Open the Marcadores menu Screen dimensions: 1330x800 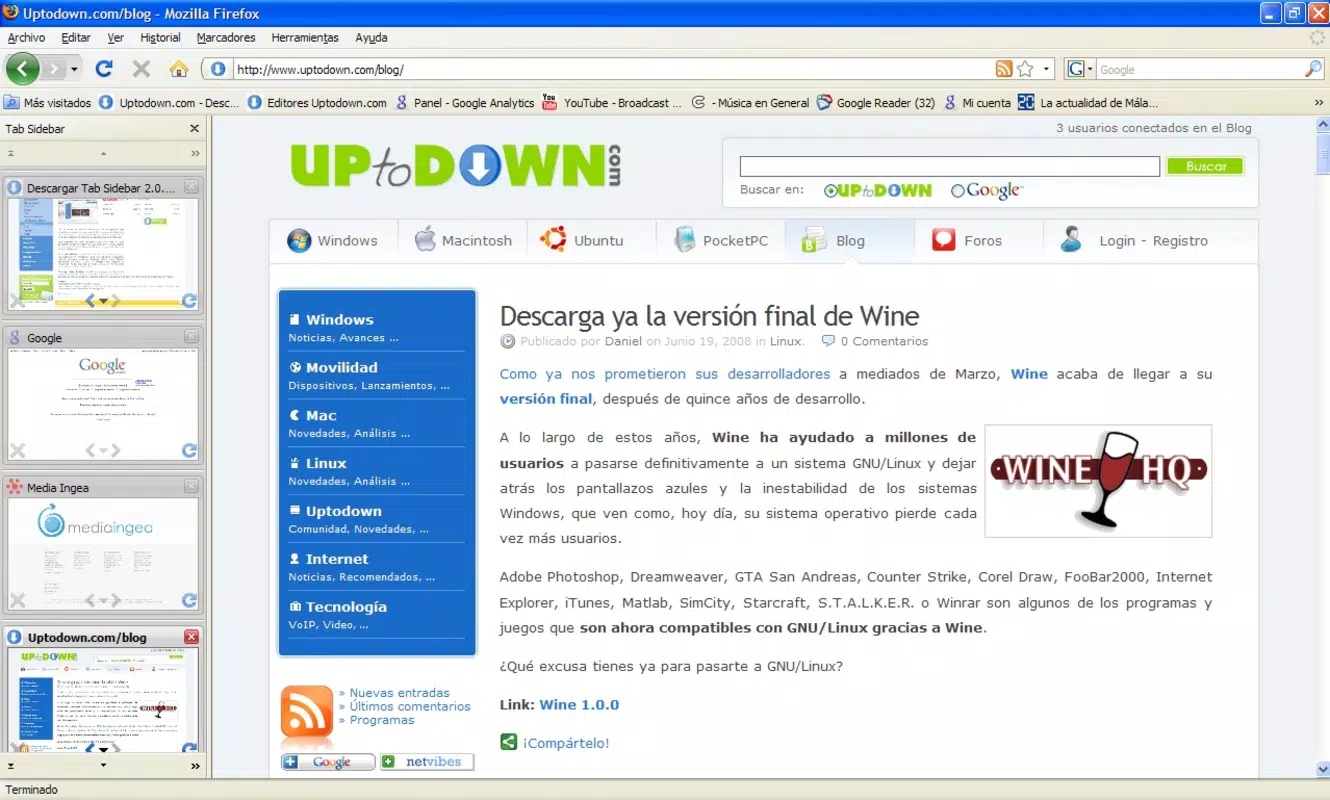226,37
